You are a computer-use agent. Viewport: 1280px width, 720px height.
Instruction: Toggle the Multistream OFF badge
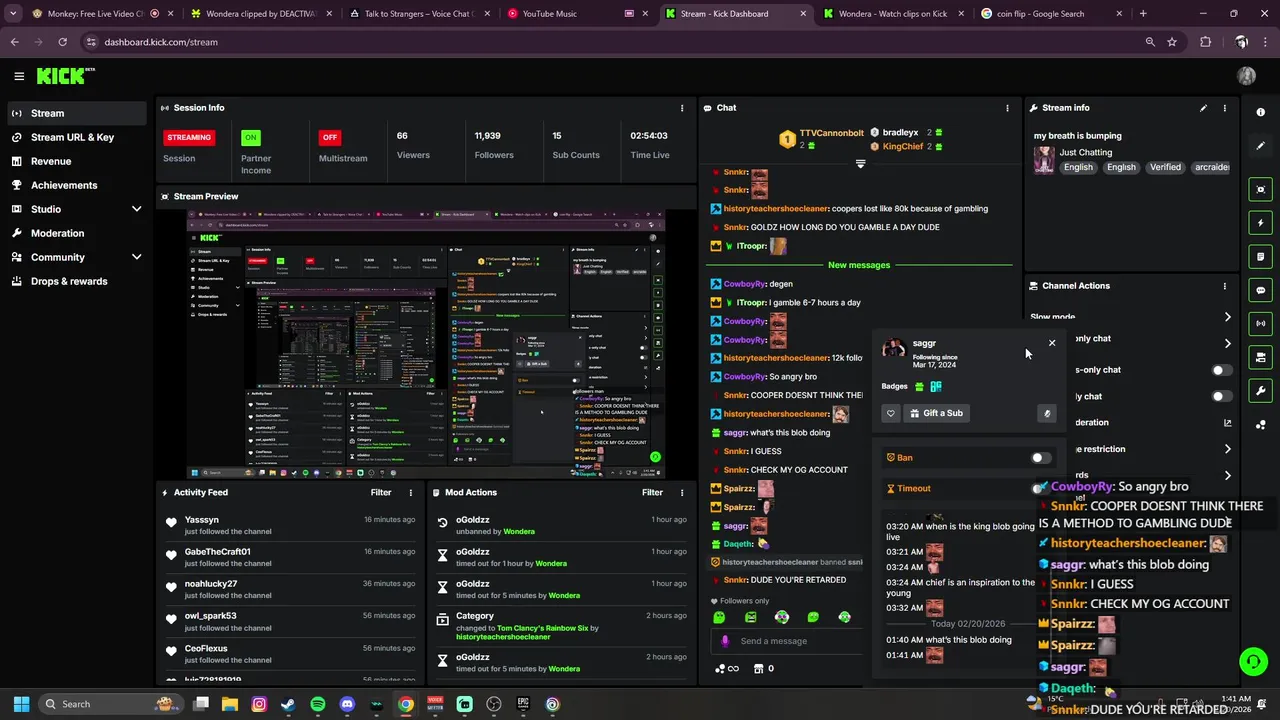329,137
